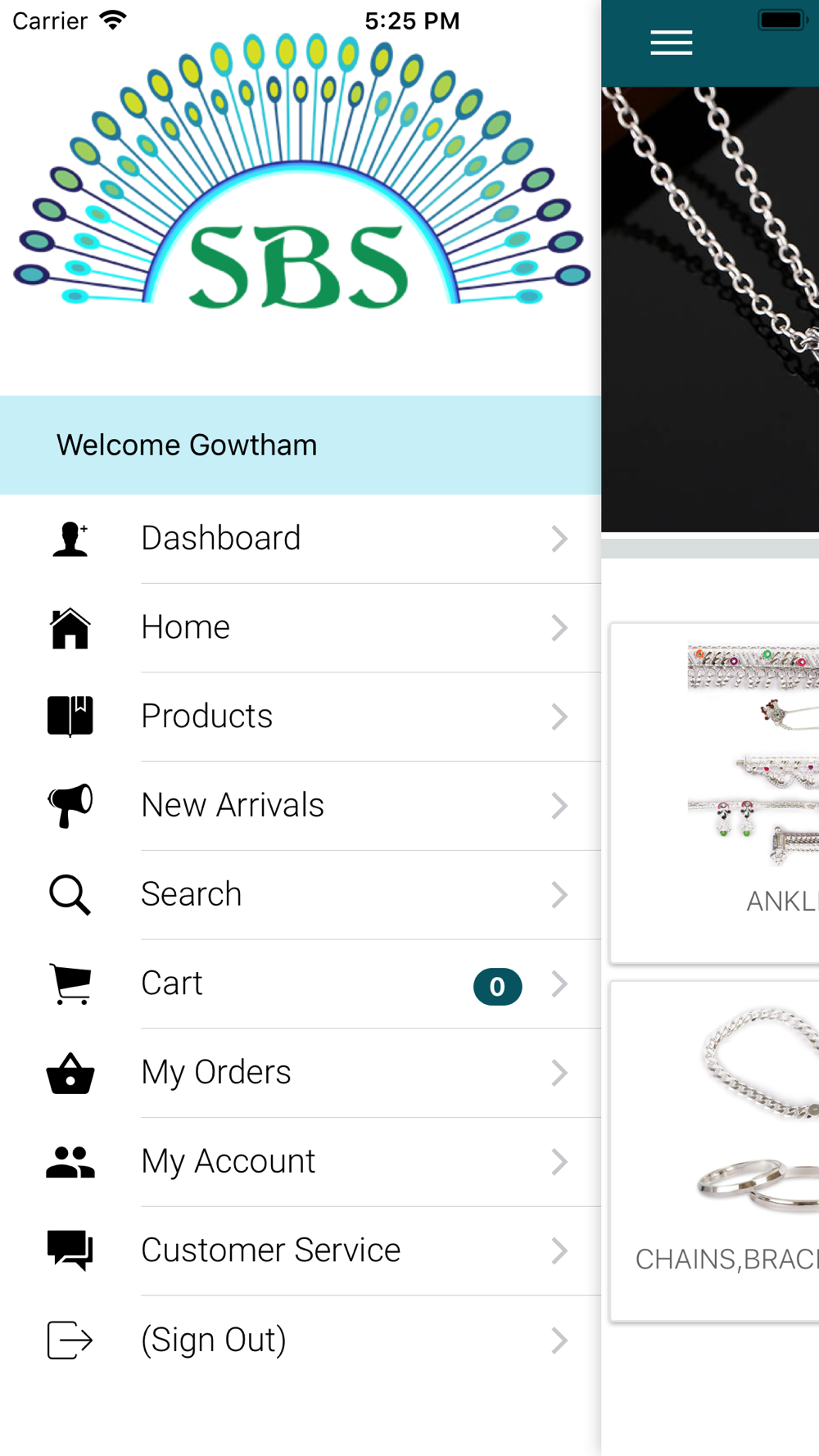Viewport: 819px width, 1456px height.
Task: Tap the New Arrivals megaphone icon
Action: coord(70,806)
